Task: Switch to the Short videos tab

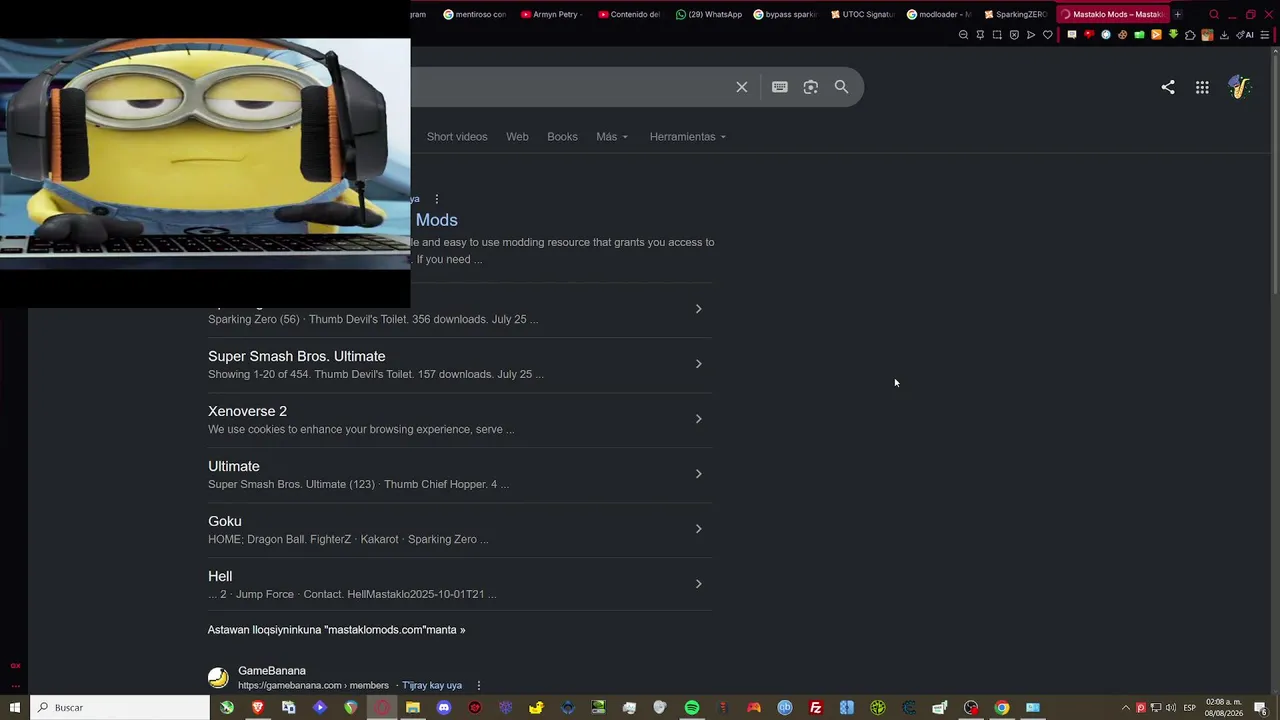Action: 457,137
